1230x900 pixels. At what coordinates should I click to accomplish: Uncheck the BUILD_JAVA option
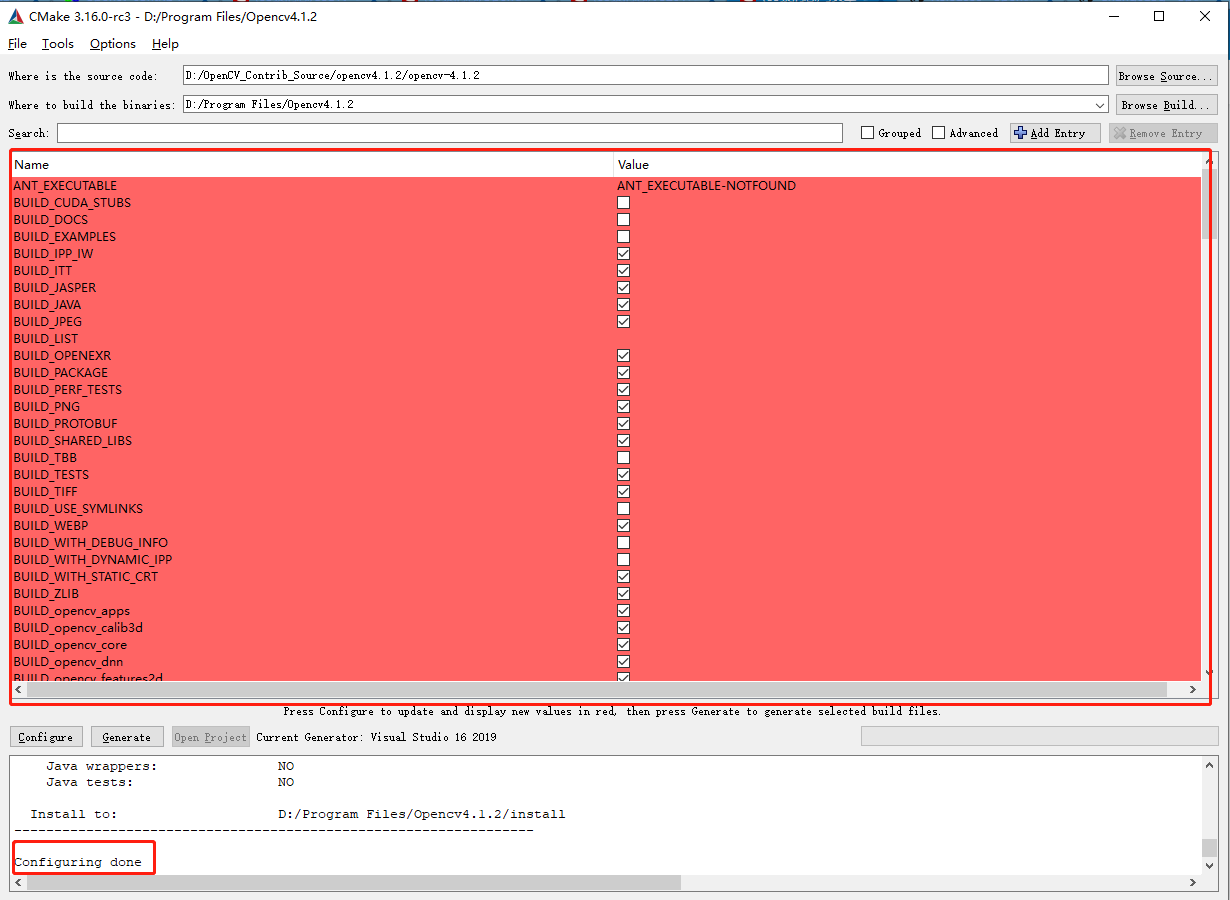tap(623, 304)
